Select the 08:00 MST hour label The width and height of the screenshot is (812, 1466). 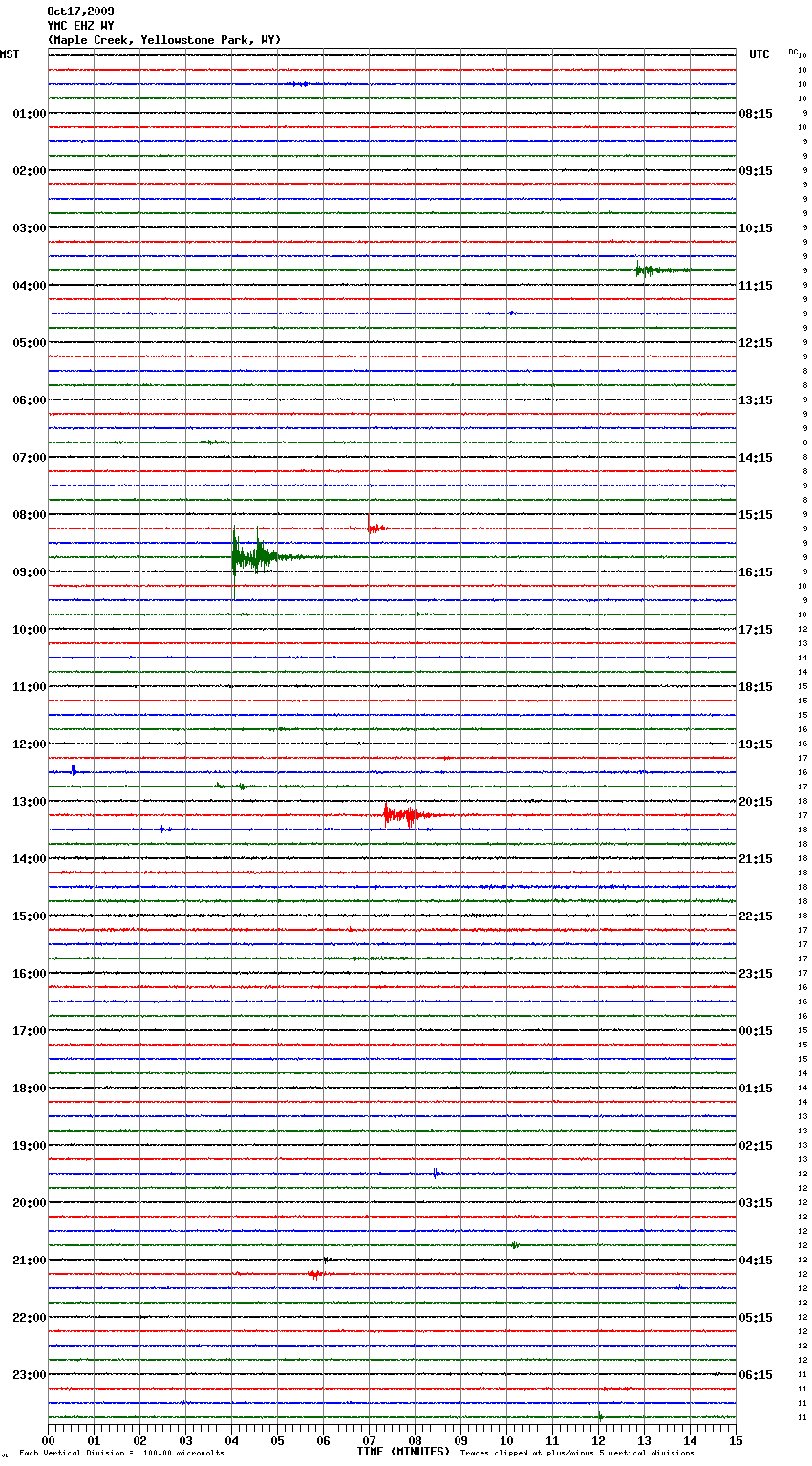click(x=30, y=515)
